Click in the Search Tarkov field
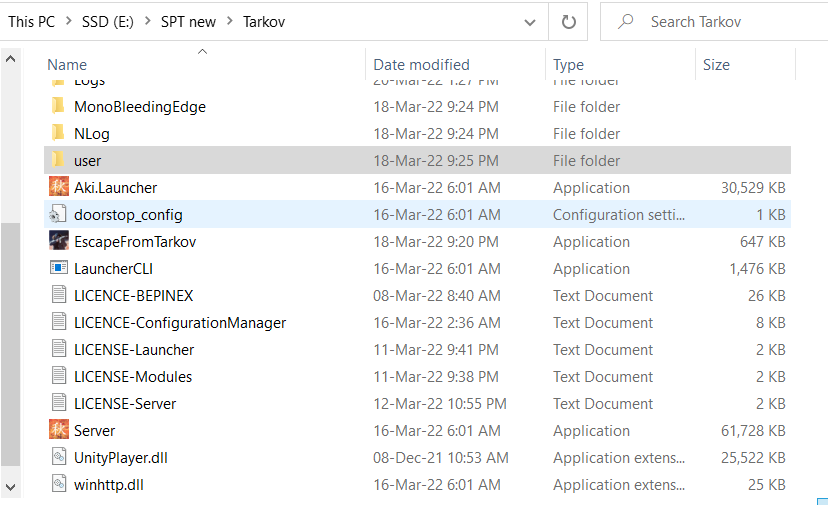The height and width of the screenshot is (505, 828). [714, 22]
